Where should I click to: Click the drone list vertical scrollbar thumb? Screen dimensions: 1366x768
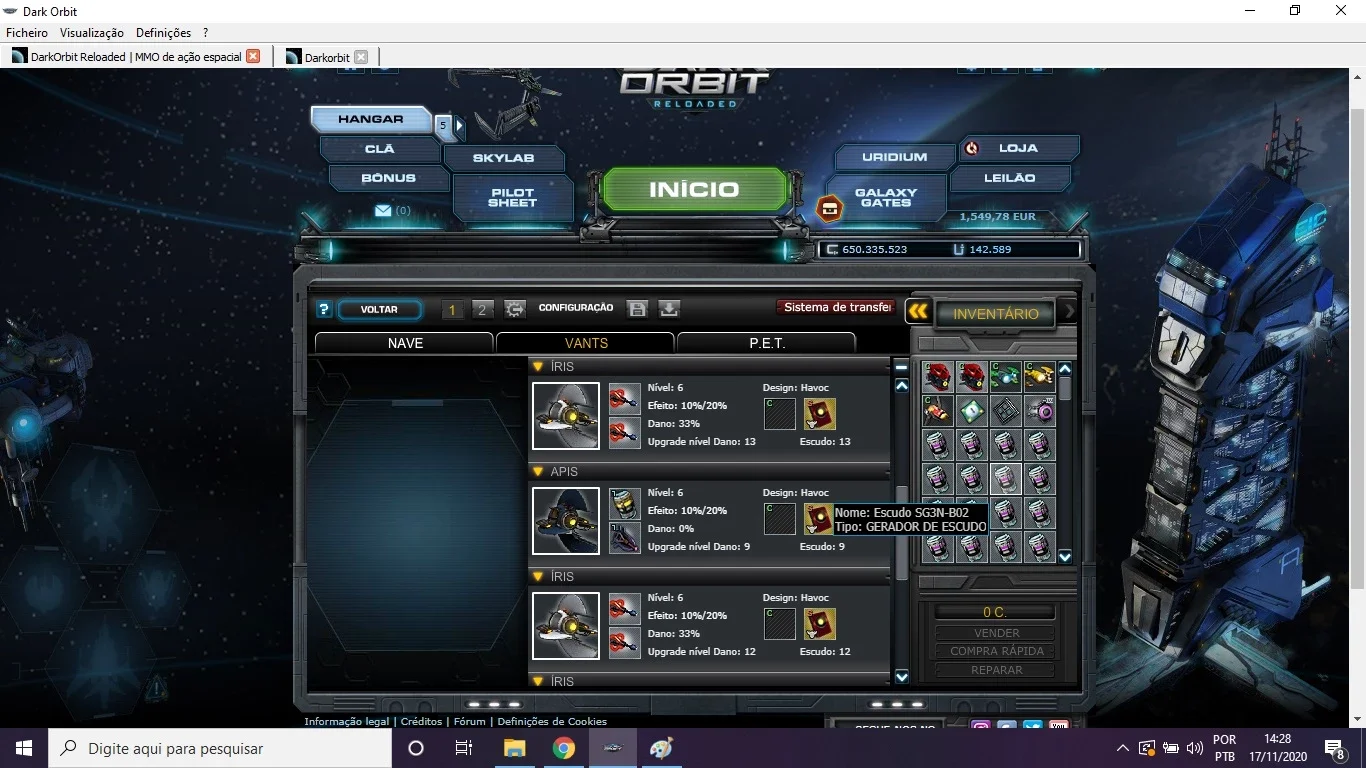click(901, 531)
